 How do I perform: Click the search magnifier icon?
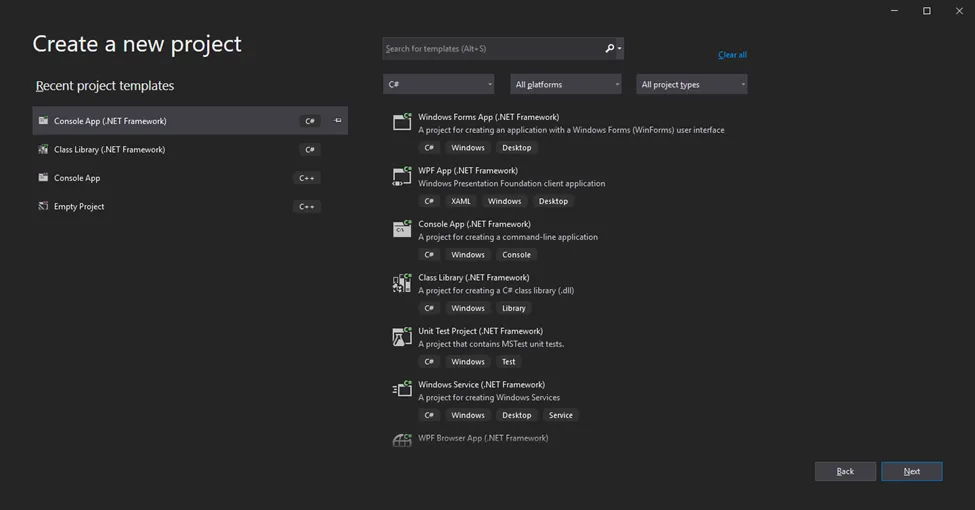(610, 48)
